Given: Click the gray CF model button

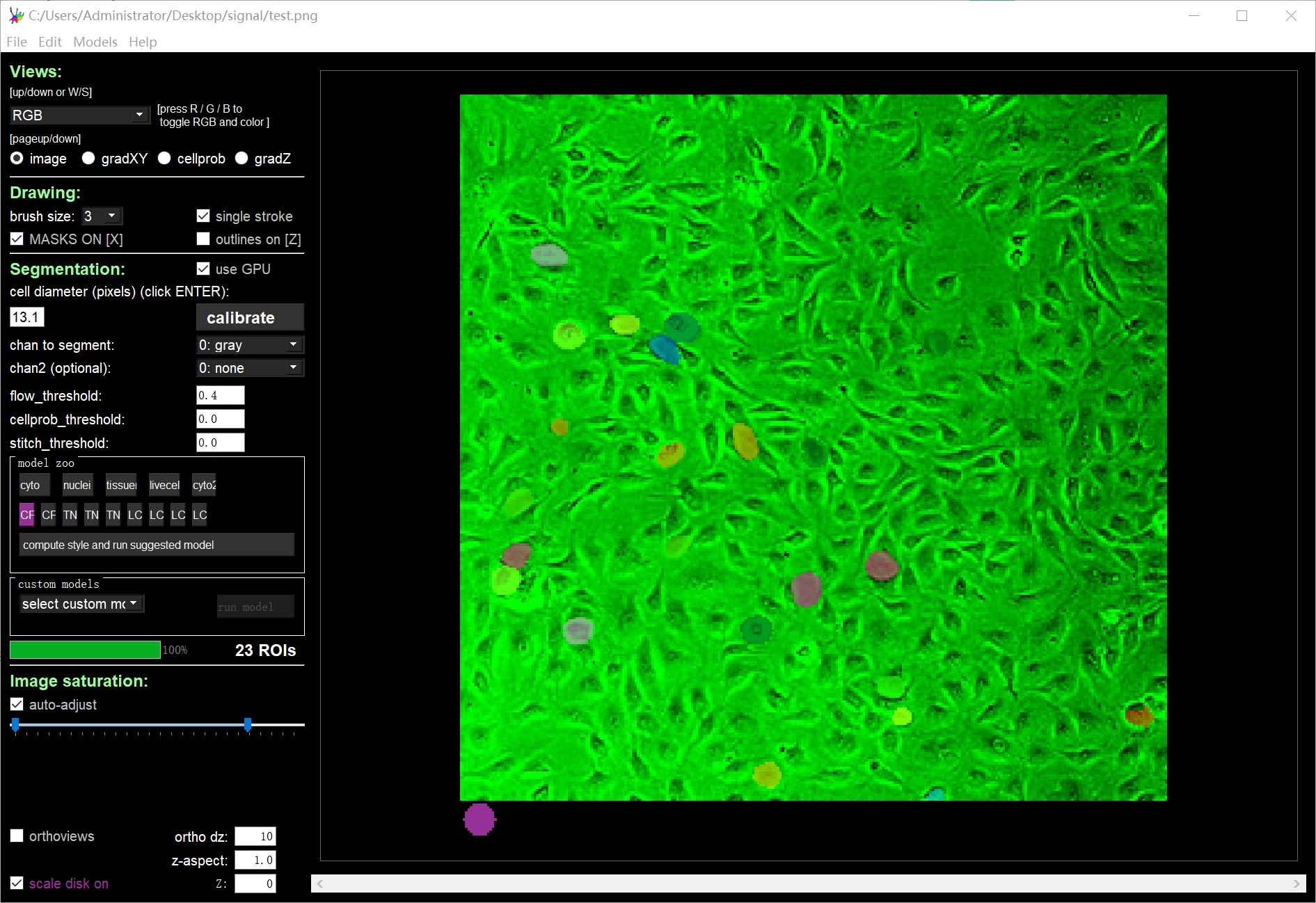Looking at the screenshot, I should [x=49, y=515].
